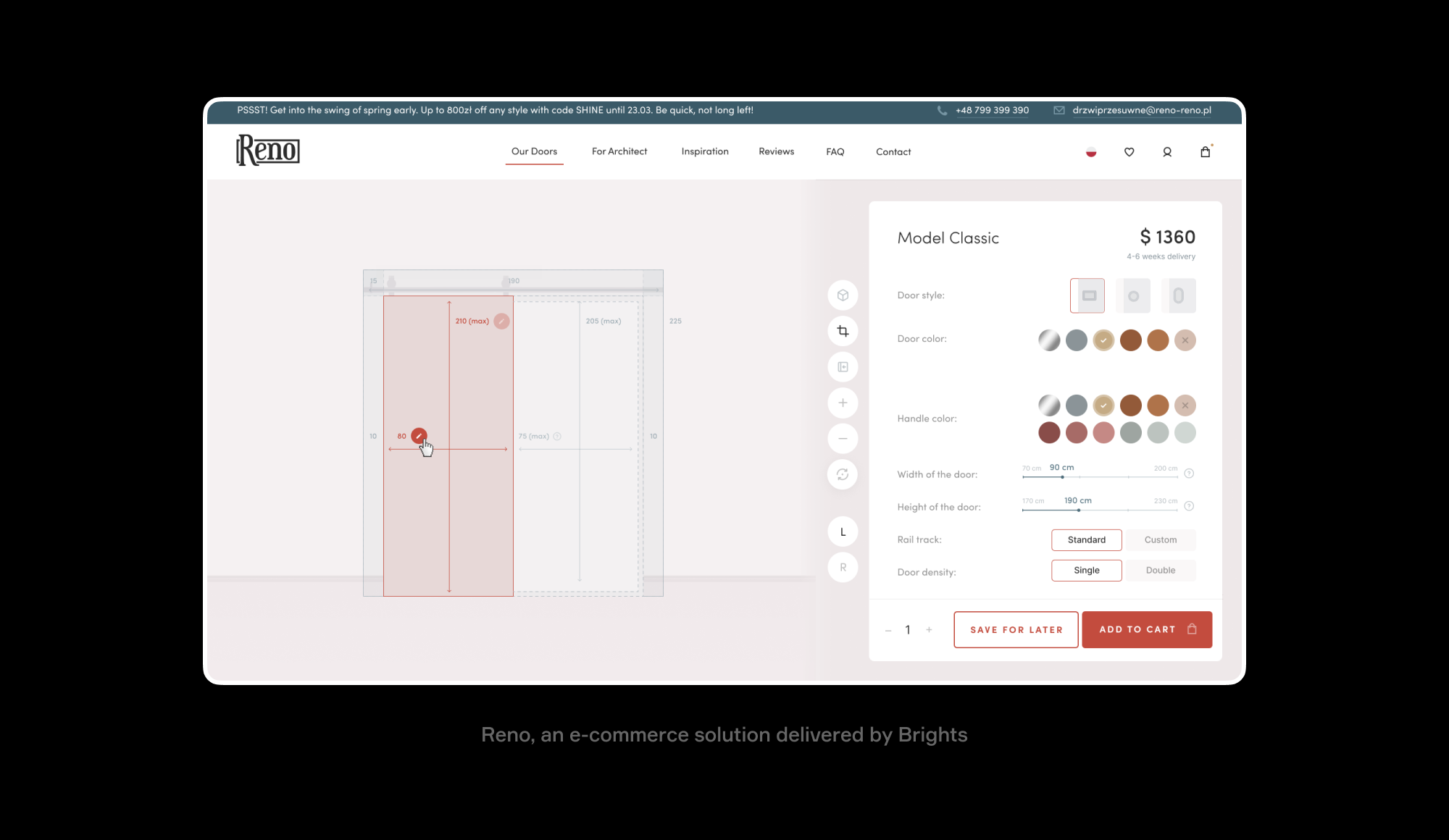Select the crop tool on the canvas sidebar

(843, 331)
